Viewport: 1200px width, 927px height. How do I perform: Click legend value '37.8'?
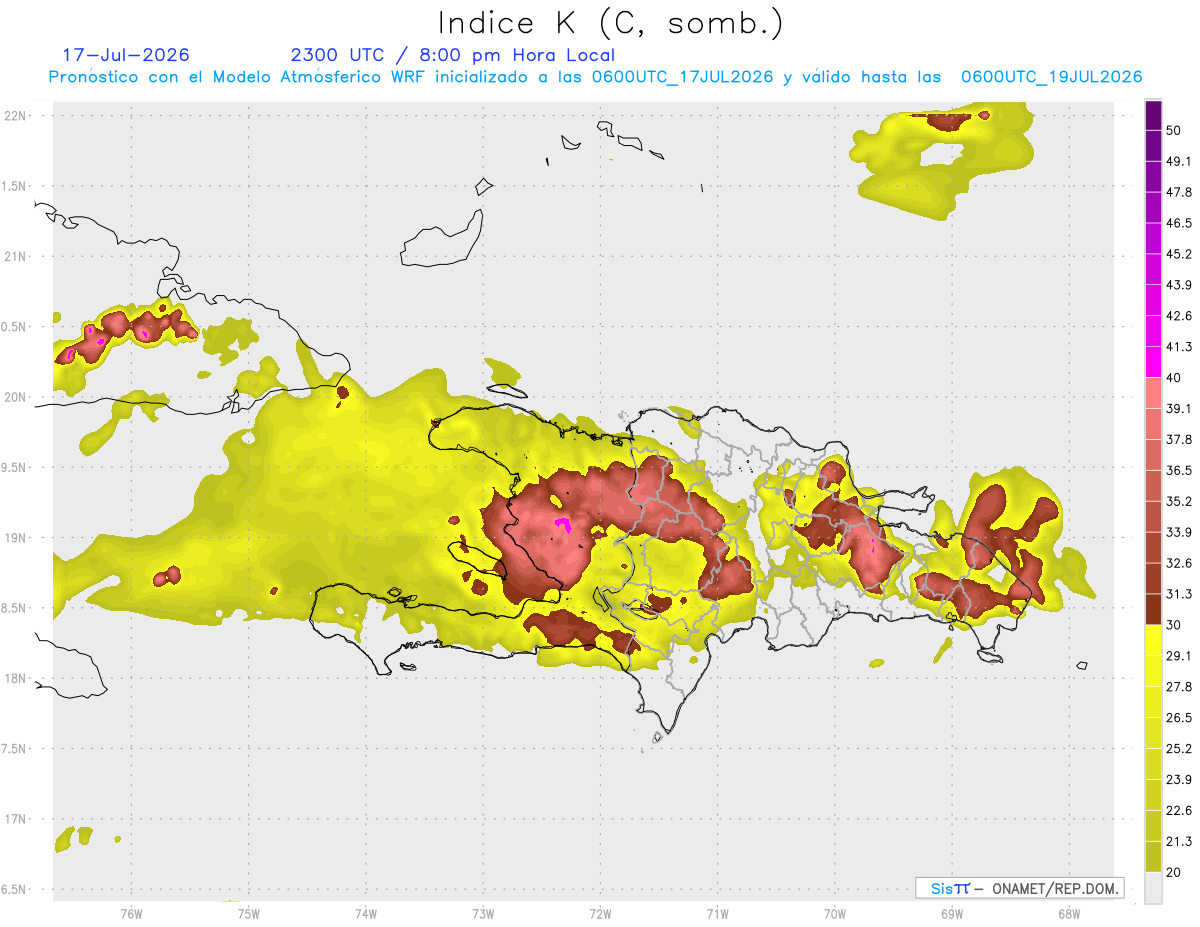tap(1179, 440)
